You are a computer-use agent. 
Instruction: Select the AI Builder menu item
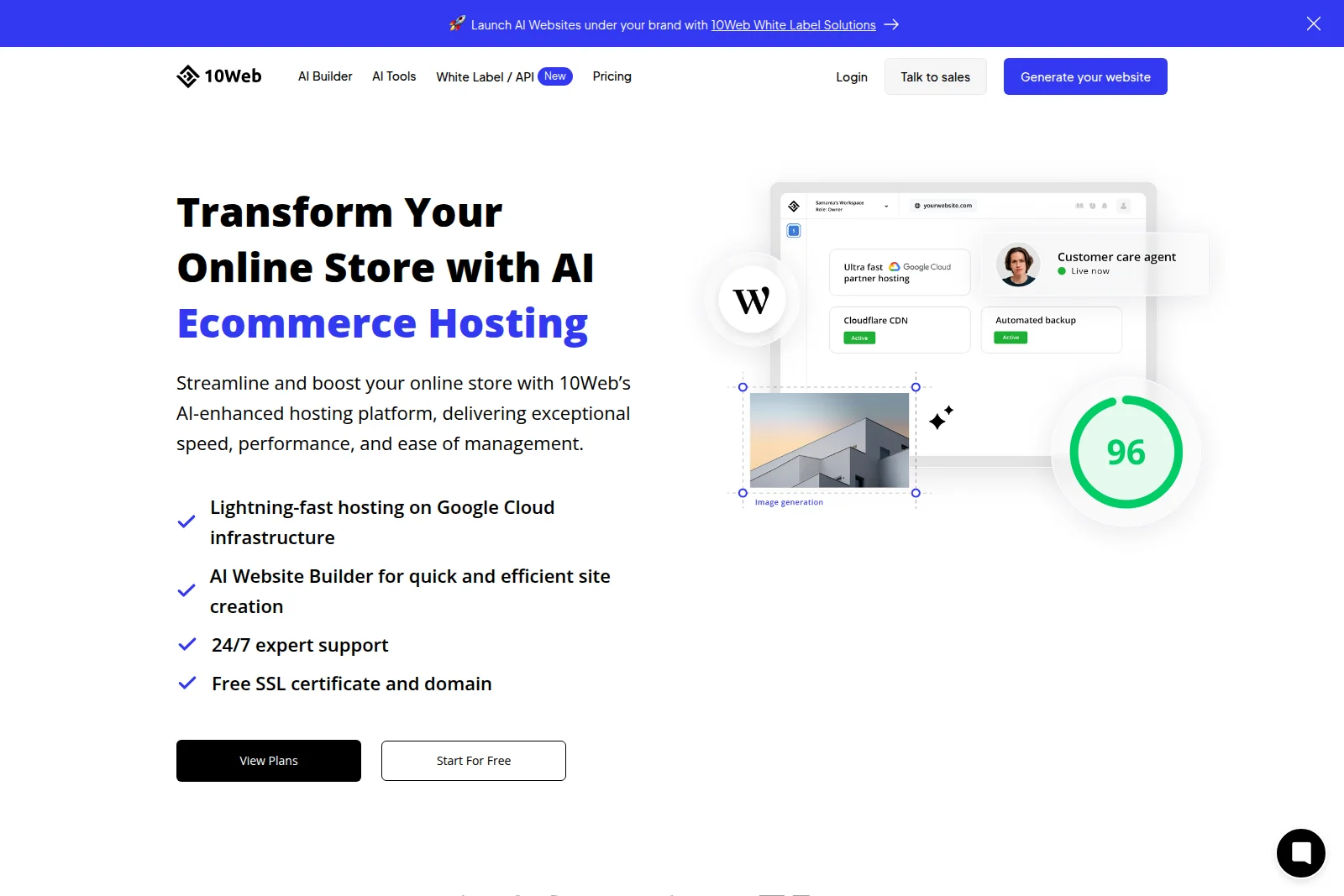[x=324, y=76]
